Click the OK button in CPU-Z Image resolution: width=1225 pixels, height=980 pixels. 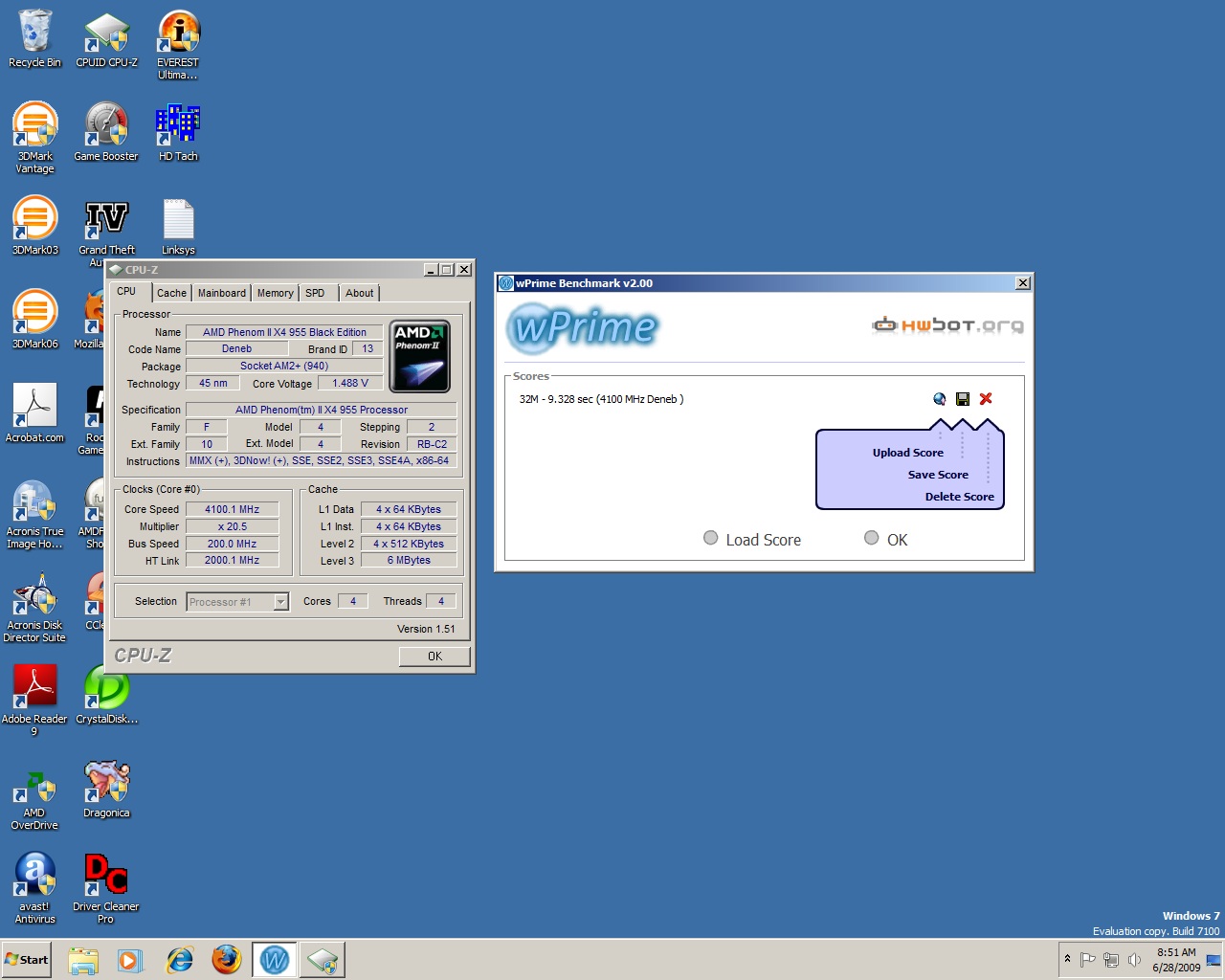(x=434, y=657)
